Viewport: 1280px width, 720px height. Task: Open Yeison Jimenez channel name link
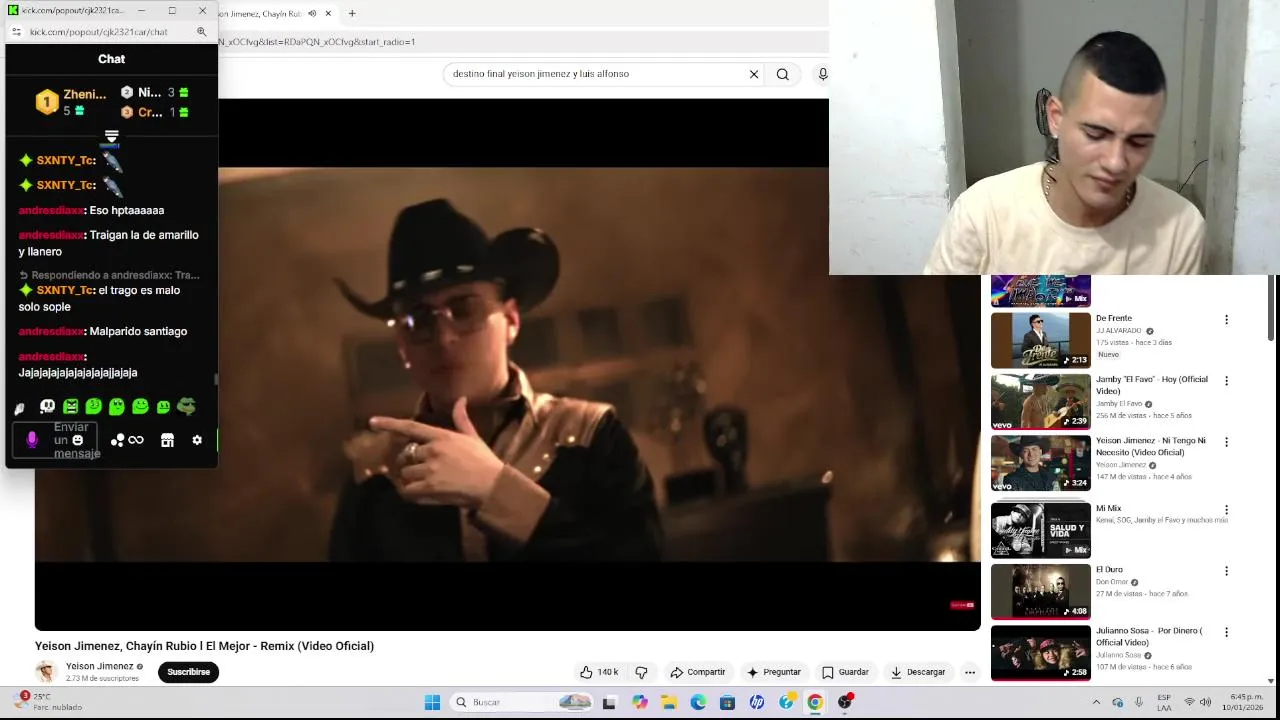coord(99,666)
